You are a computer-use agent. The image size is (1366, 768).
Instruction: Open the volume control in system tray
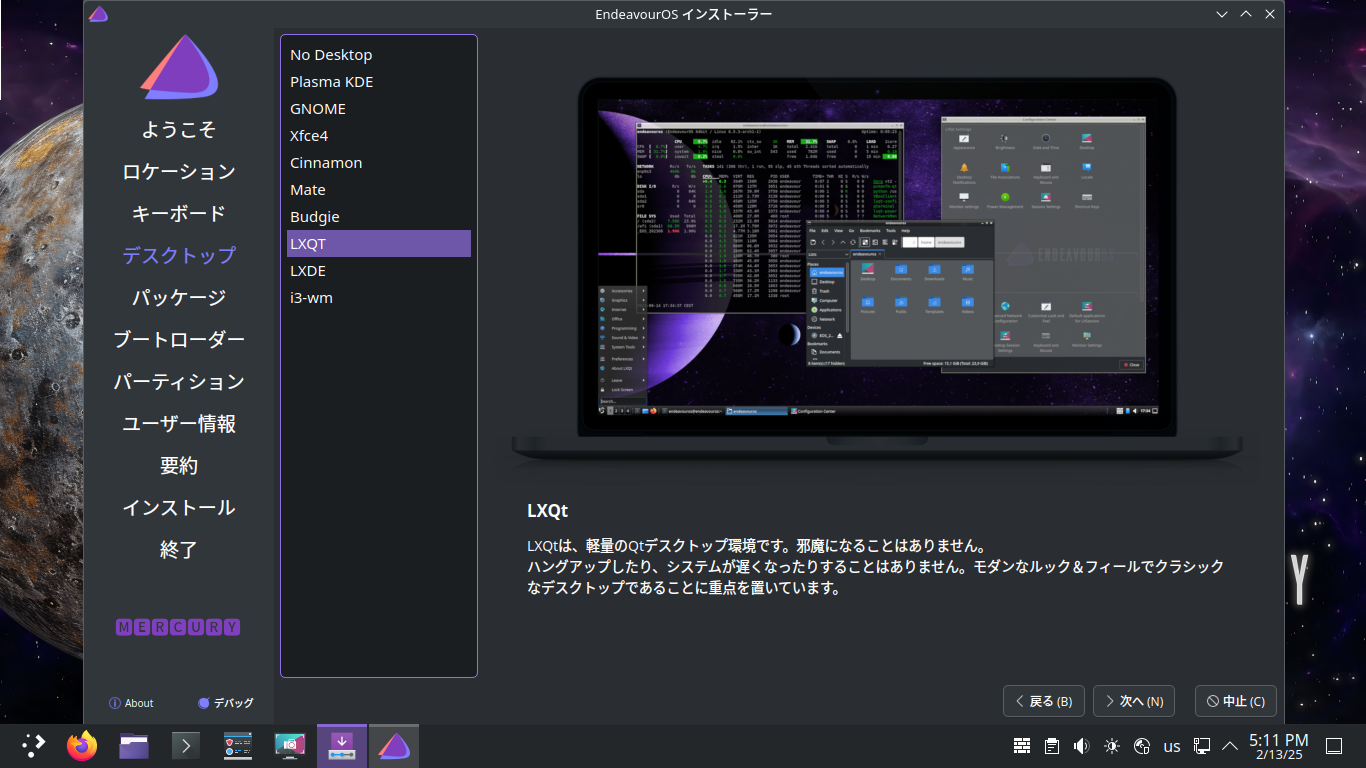coord(1081,746)
